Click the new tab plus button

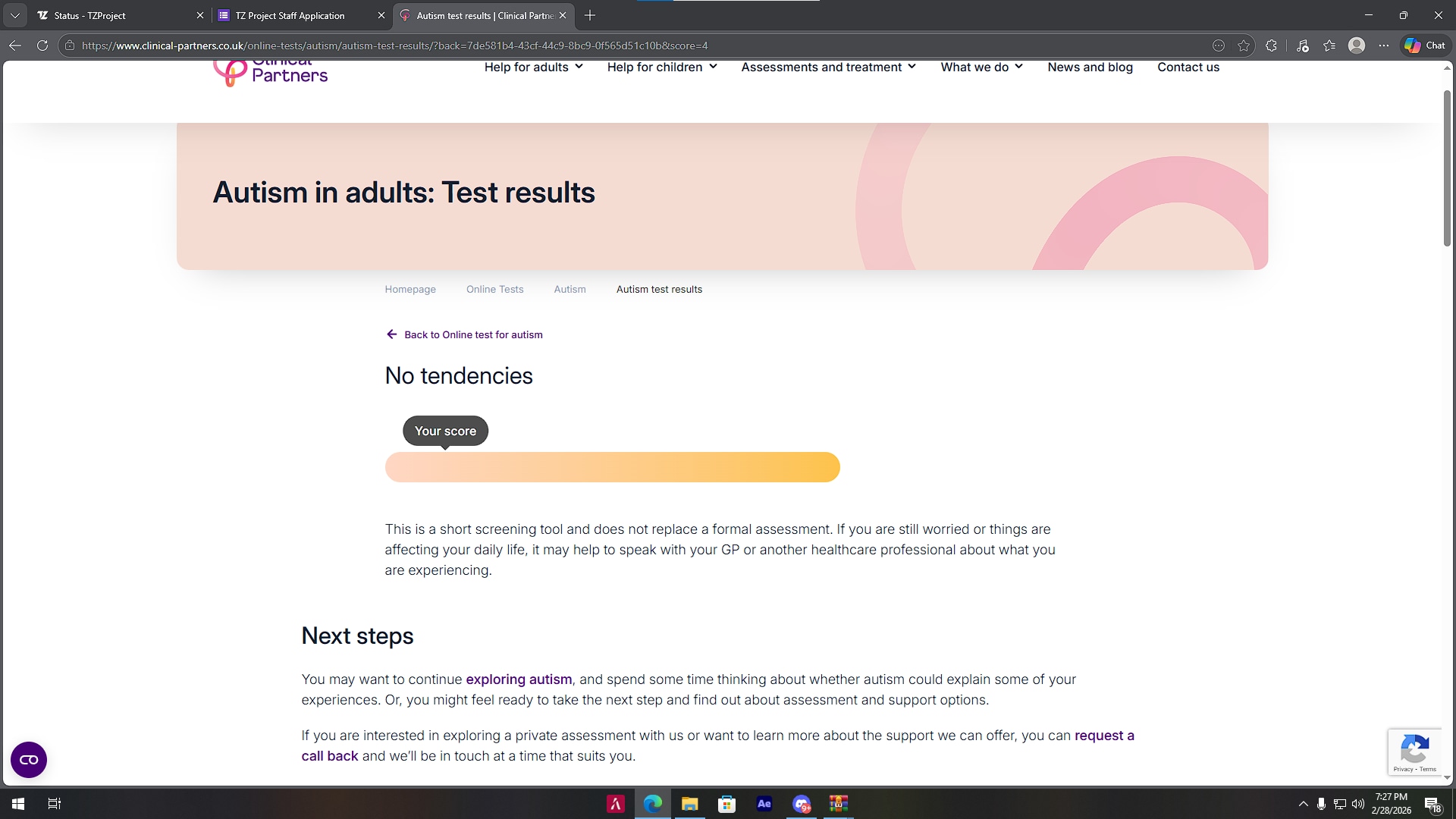(x=590, y=15)
